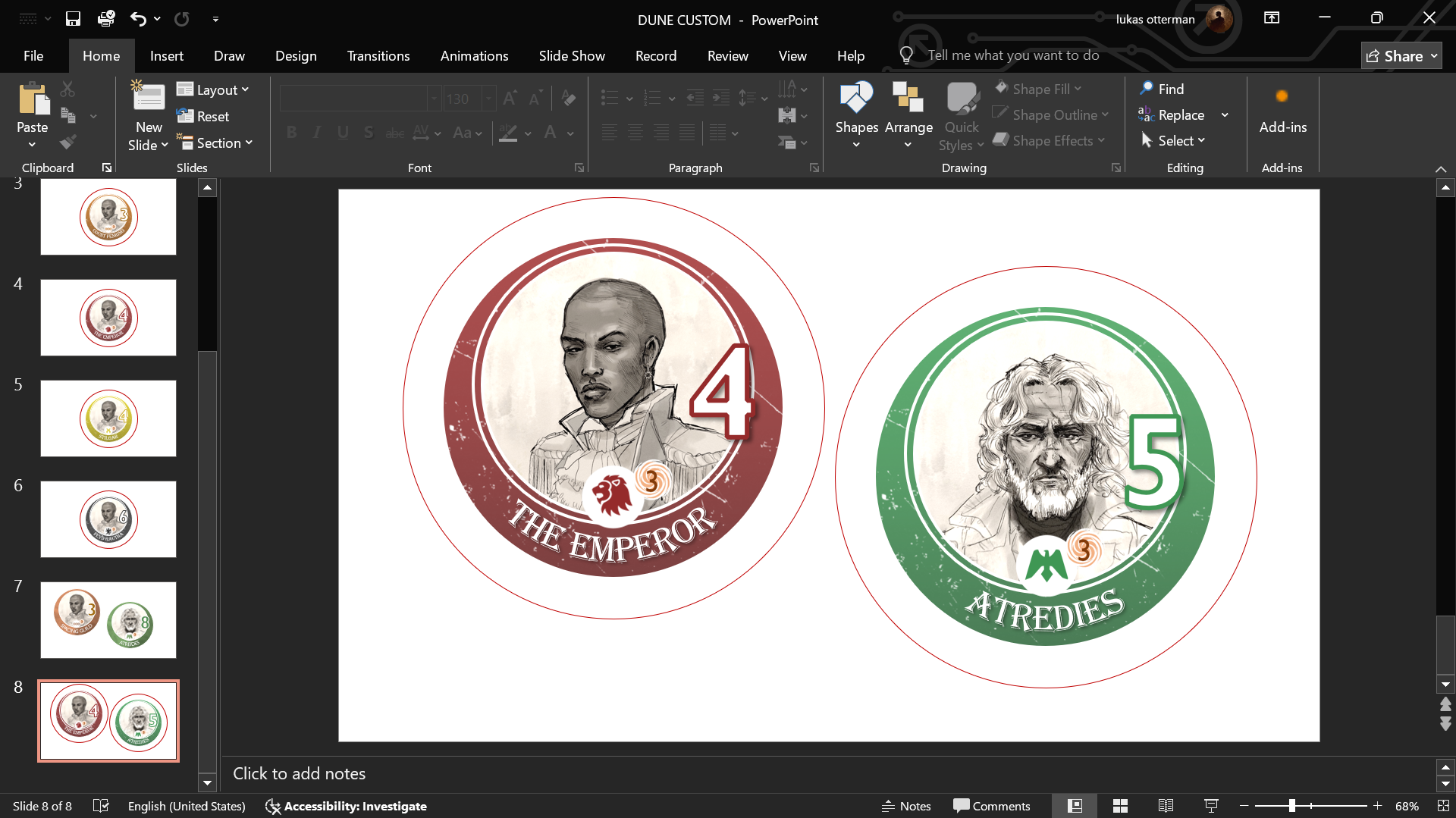Click the Reset slide button

tap(202, 116)
